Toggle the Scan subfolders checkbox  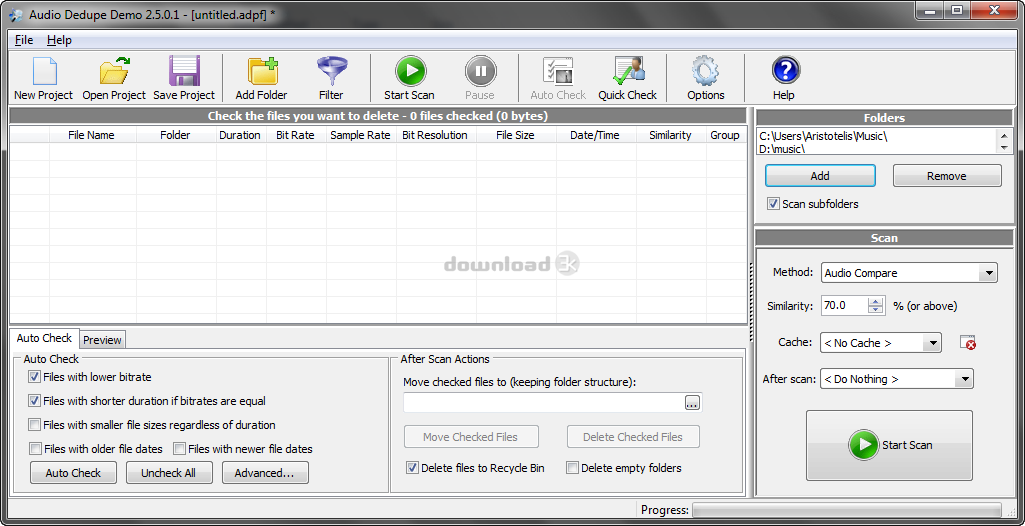[773, 204]
